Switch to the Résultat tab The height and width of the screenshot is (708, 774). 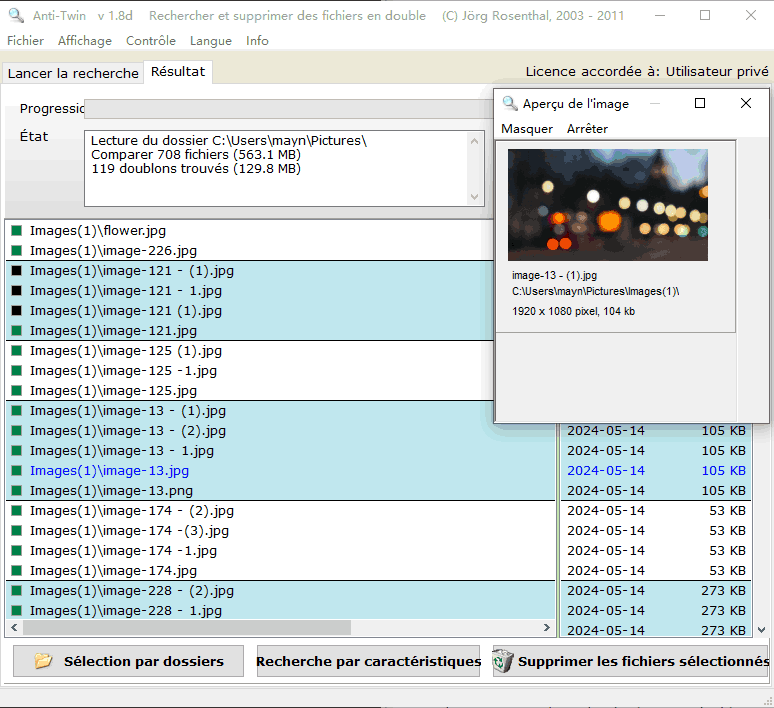[x=178, y=72]
